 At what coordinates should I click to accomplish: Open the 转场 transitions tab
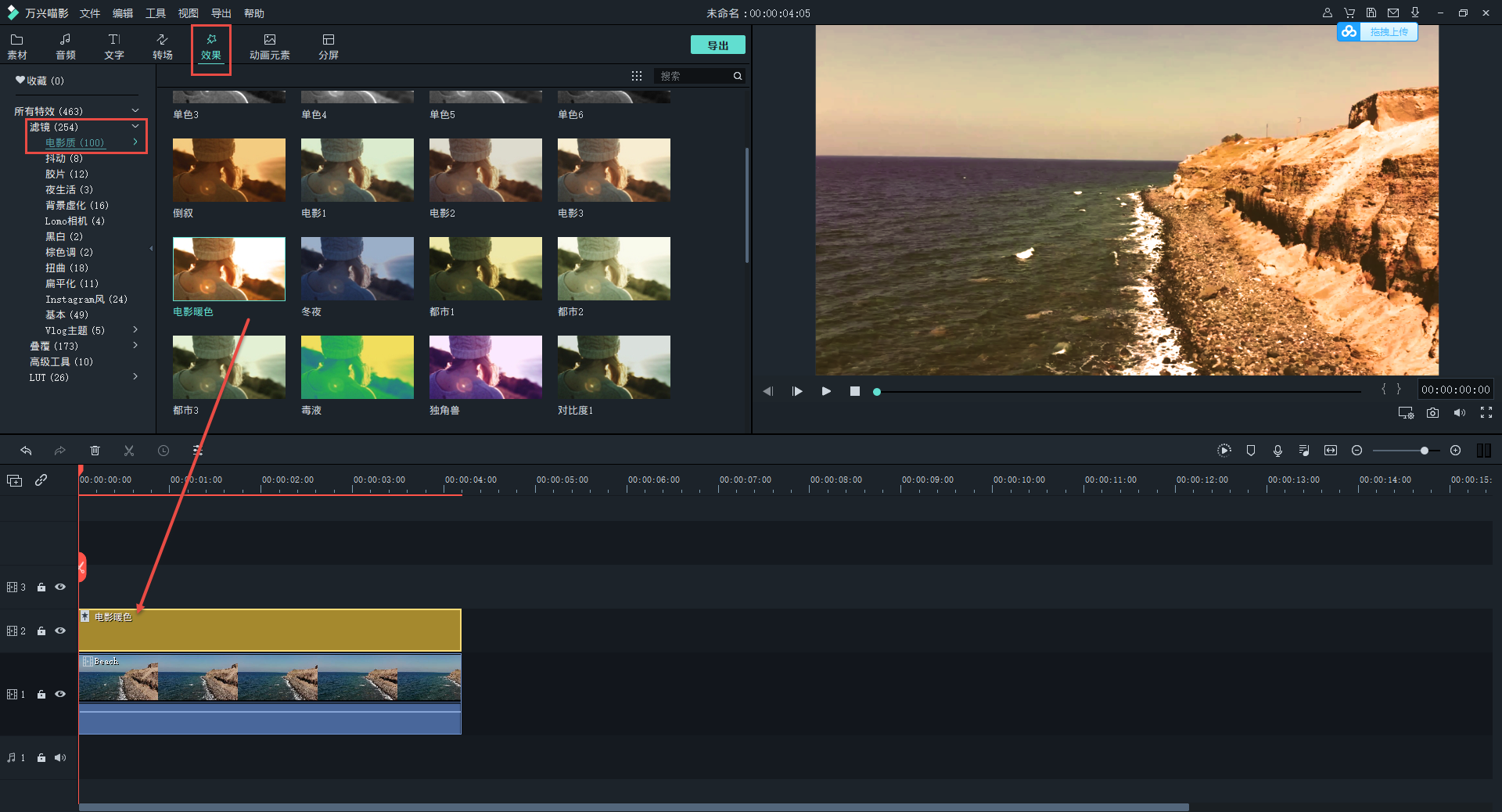click(x=162, y=46)
